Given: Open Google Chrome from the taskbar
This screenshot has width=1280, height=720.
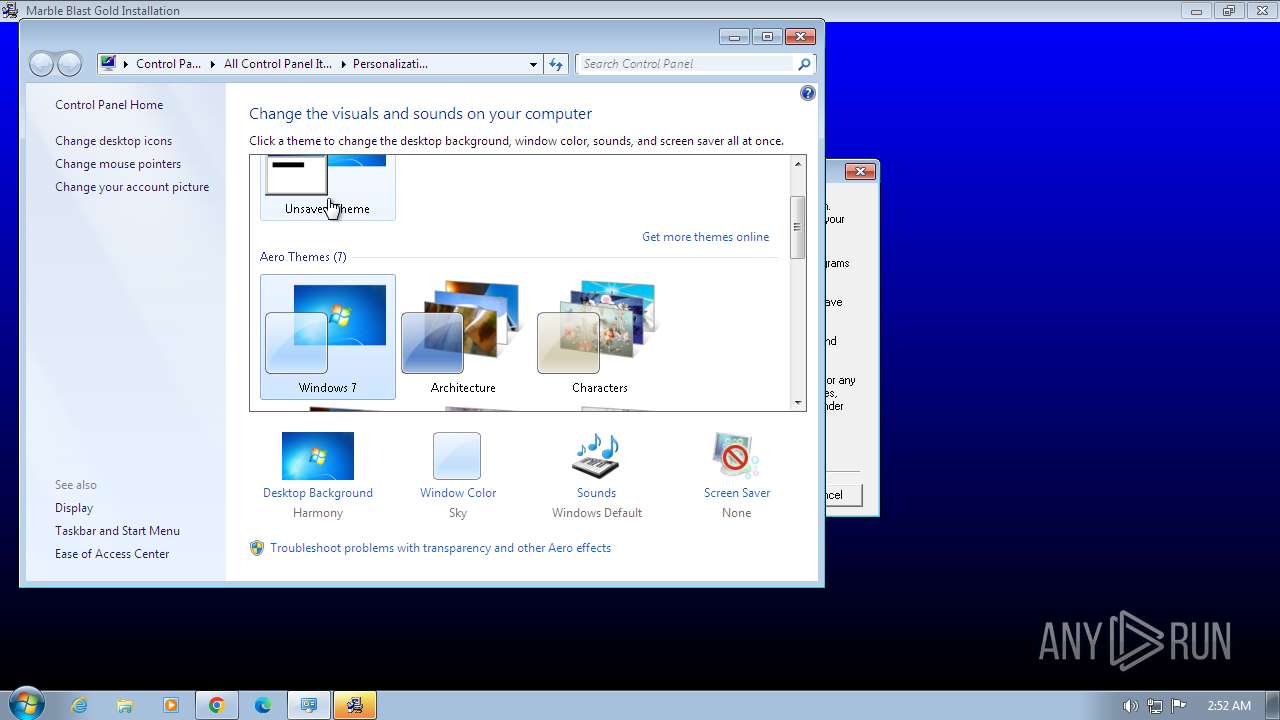Looking at the screenshot, I should (x=217, y=705).
